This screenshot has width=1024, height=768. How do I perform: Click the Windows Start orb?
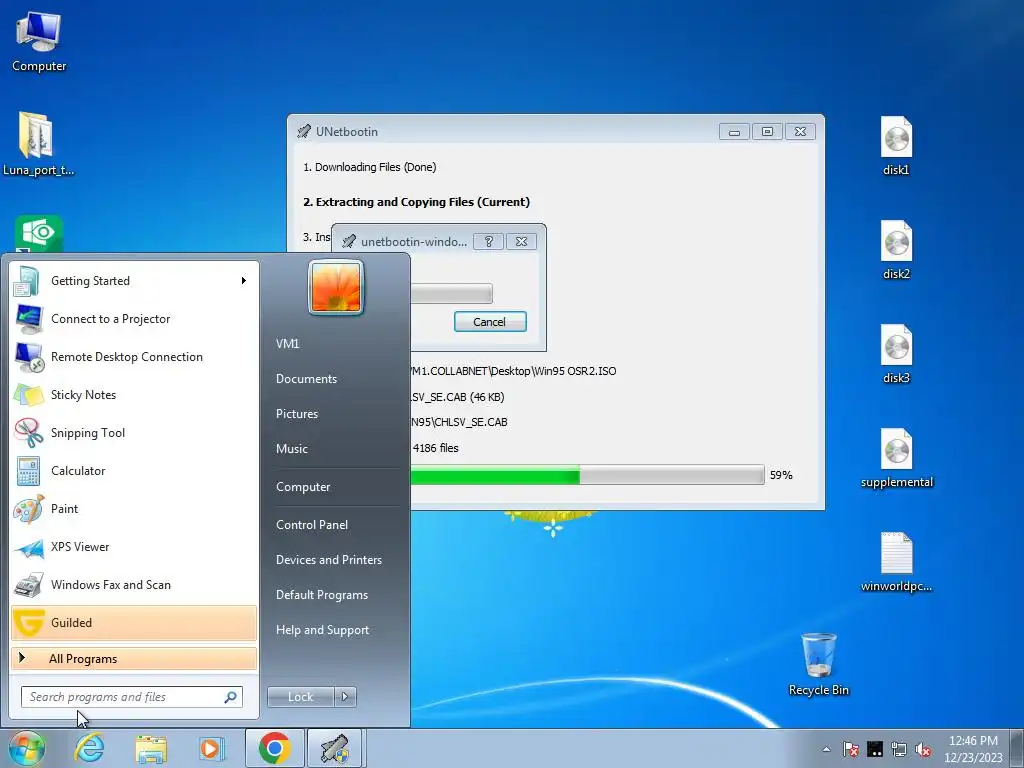[x=26, y=748]
